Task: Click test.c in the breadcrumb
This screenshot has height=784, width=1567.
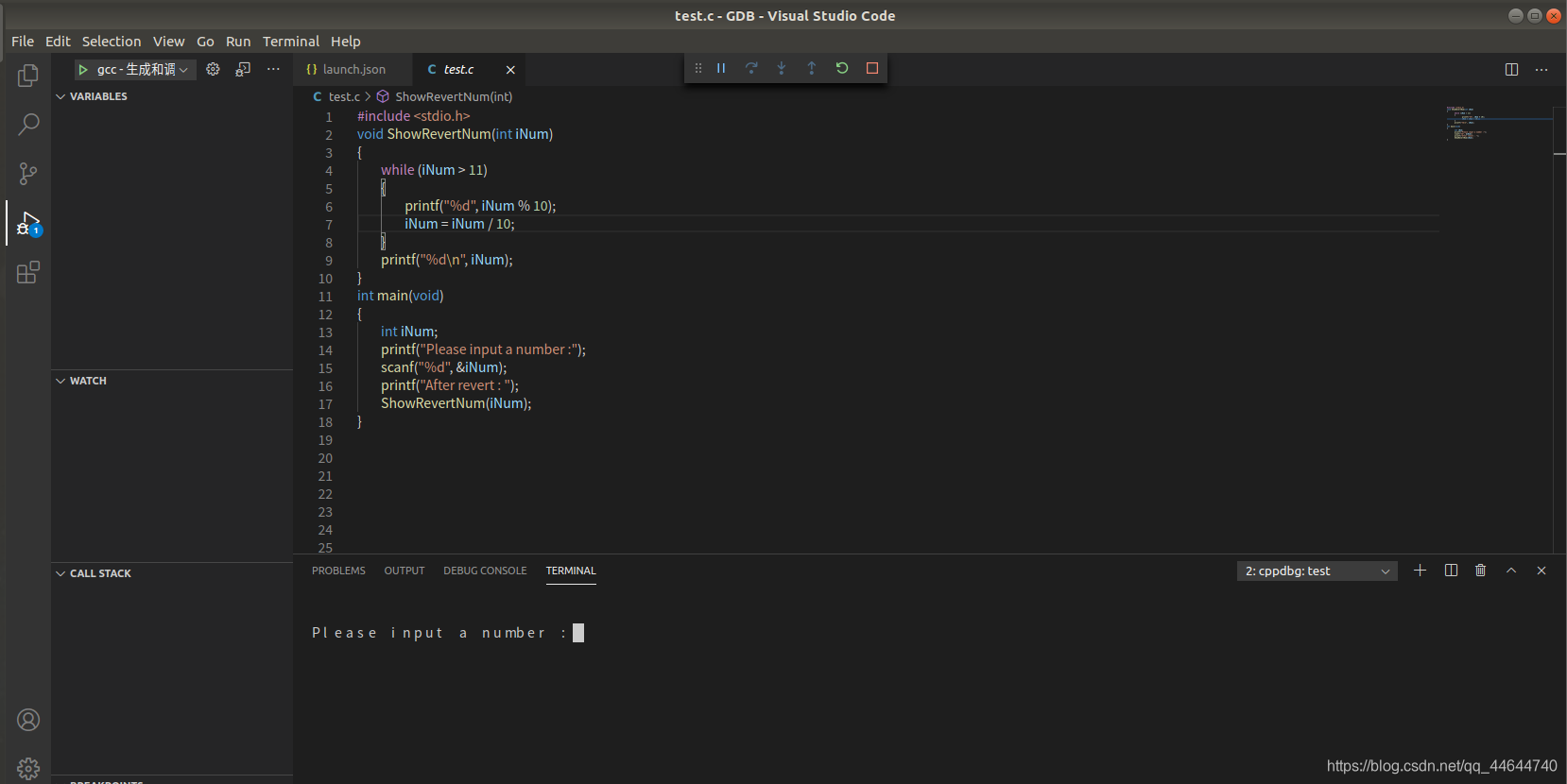Action: 344,96
